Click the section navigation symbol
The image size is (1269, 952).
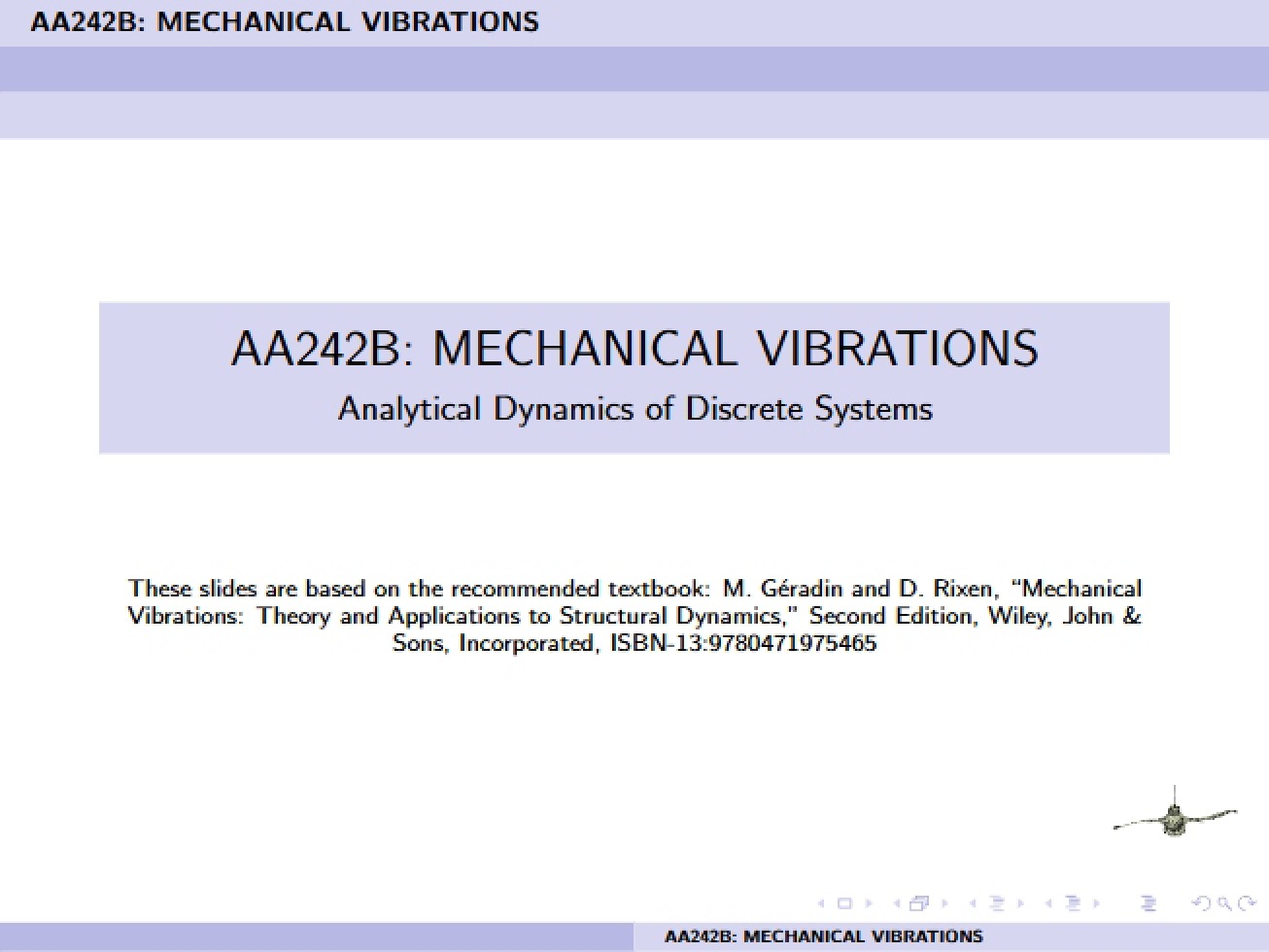(1073, 903)
